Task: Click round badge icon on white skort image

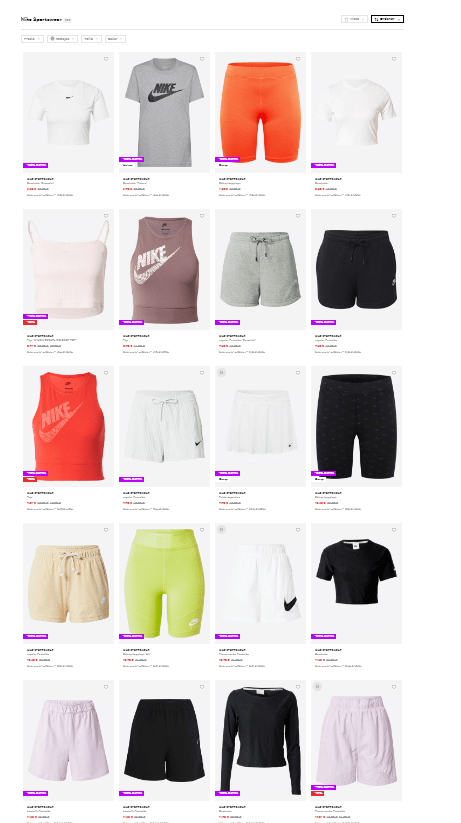Action: tap(222, 373)
